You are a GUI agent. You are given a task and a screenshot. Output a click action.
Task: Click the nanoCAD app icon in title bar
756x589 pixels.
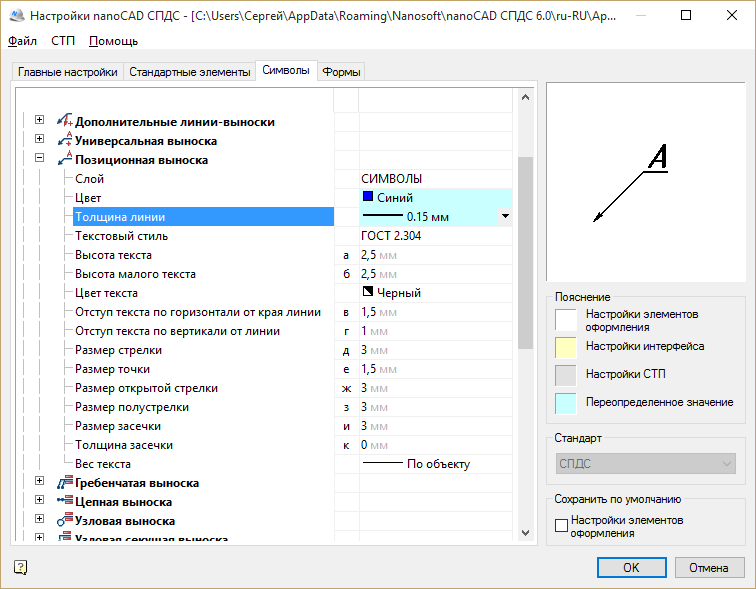pos(17,15)
